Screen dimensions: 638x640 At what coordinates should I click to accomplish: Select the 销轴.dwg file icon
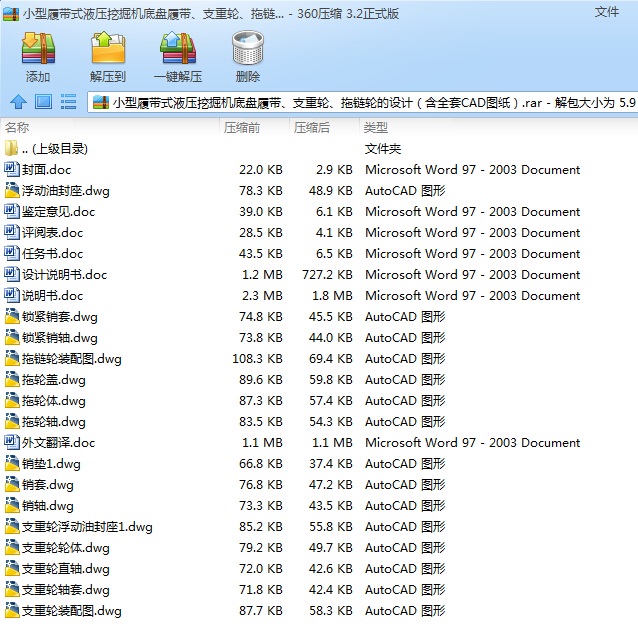tap(12, 505)
